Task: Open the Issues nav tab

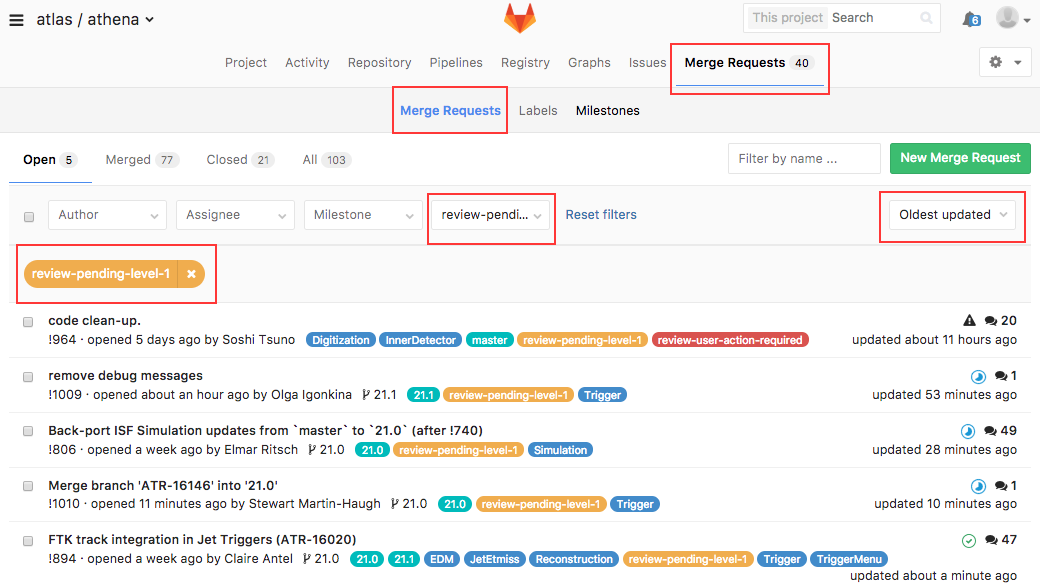Action: click(x=647, y=62)
